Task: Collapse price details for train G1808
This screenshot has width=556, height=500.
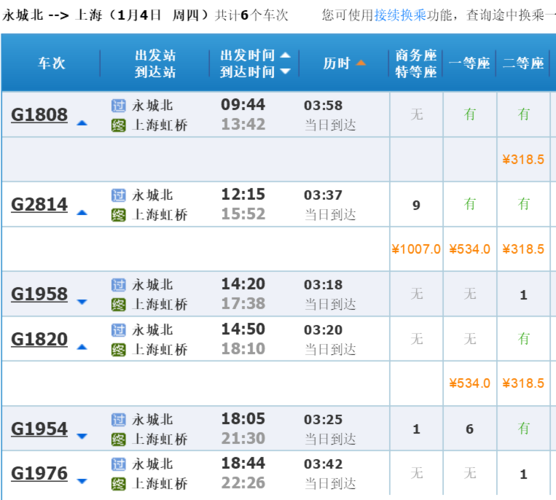Action: (x=82, y=123)
